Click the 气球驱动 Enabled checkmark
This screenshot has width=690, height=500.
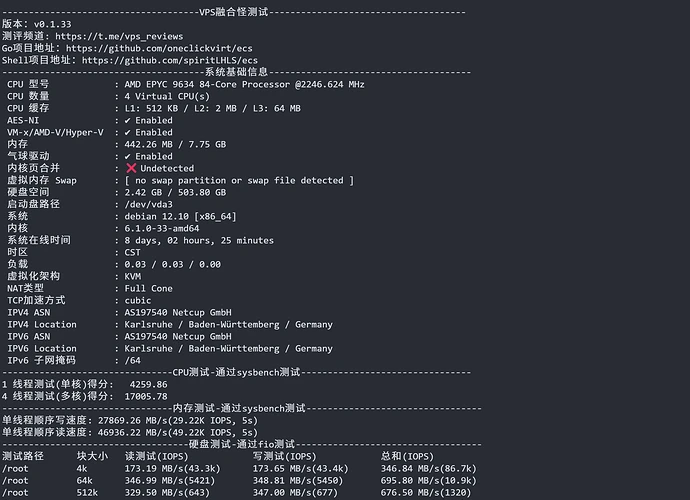[128, 156]
